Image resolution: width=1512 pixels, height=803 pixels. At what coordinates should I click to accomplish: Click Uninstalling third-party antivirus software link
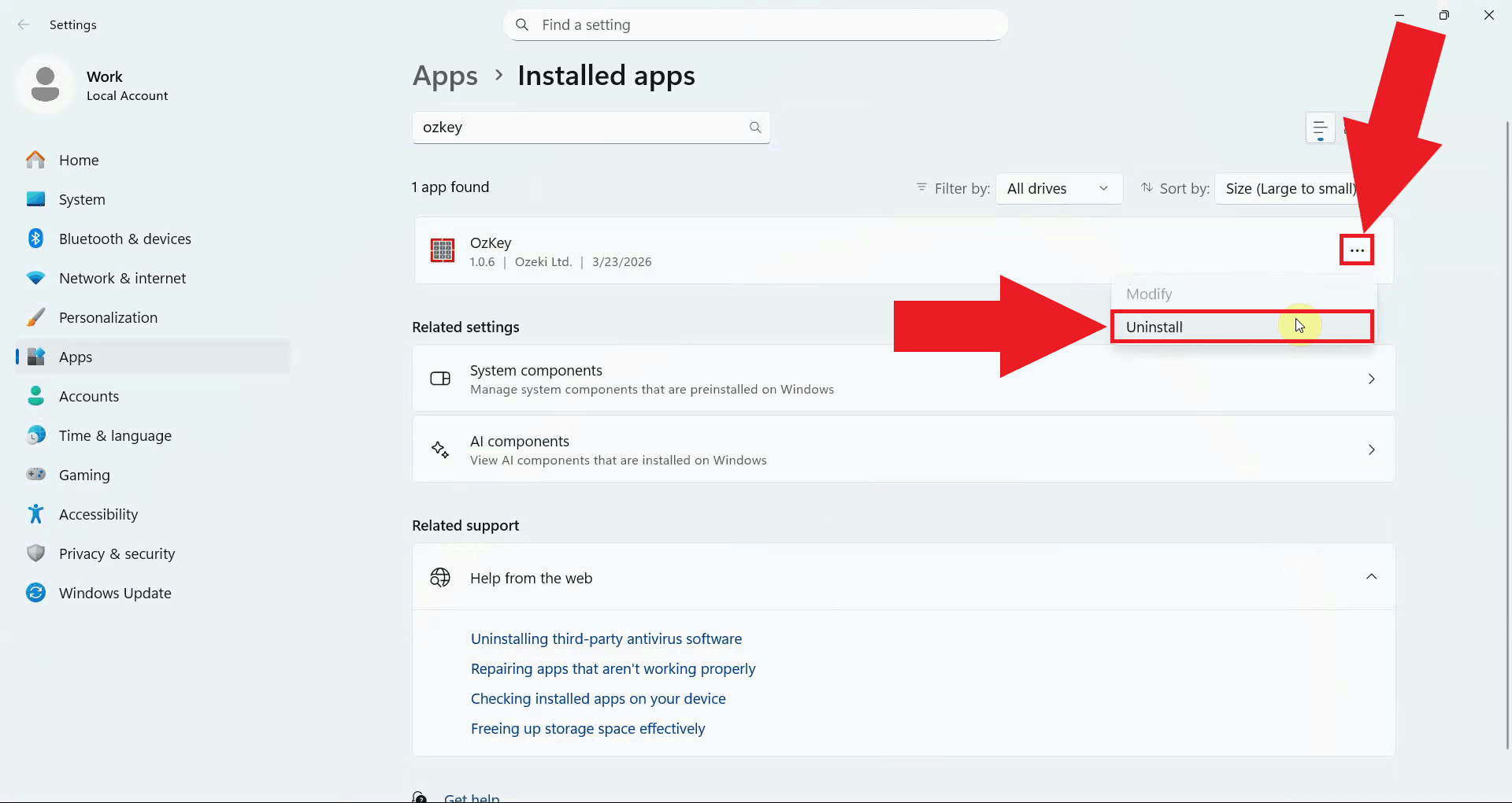click(x=606, y=638)
